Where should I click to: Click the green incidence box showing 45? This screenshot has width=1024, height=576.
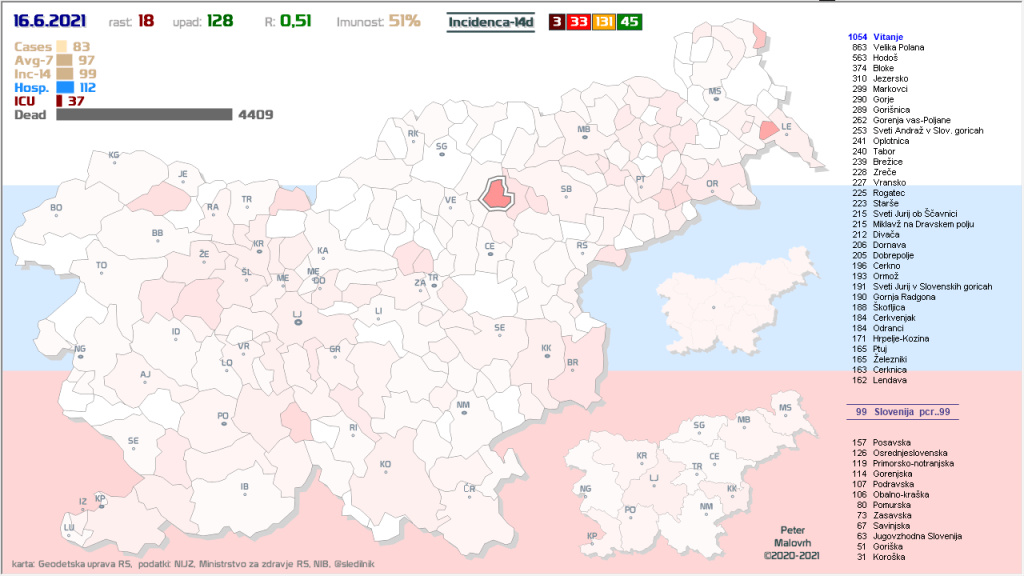point(630,21)
